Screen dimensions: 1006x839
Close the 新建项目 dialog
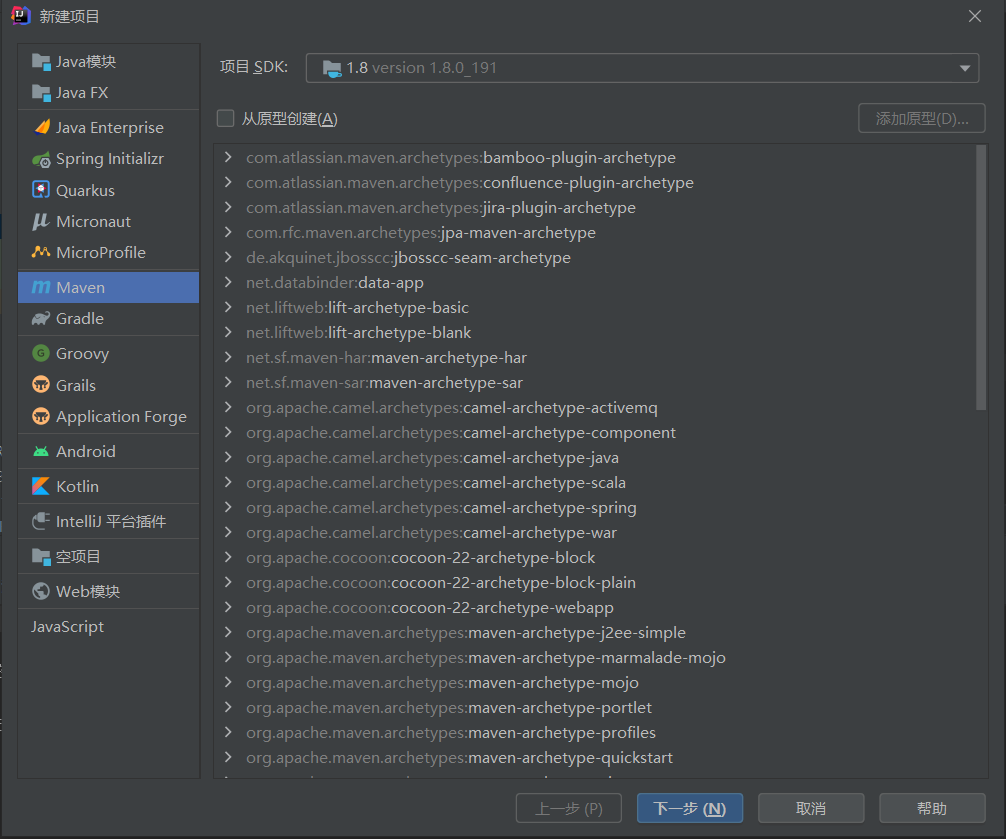point(975,16)
